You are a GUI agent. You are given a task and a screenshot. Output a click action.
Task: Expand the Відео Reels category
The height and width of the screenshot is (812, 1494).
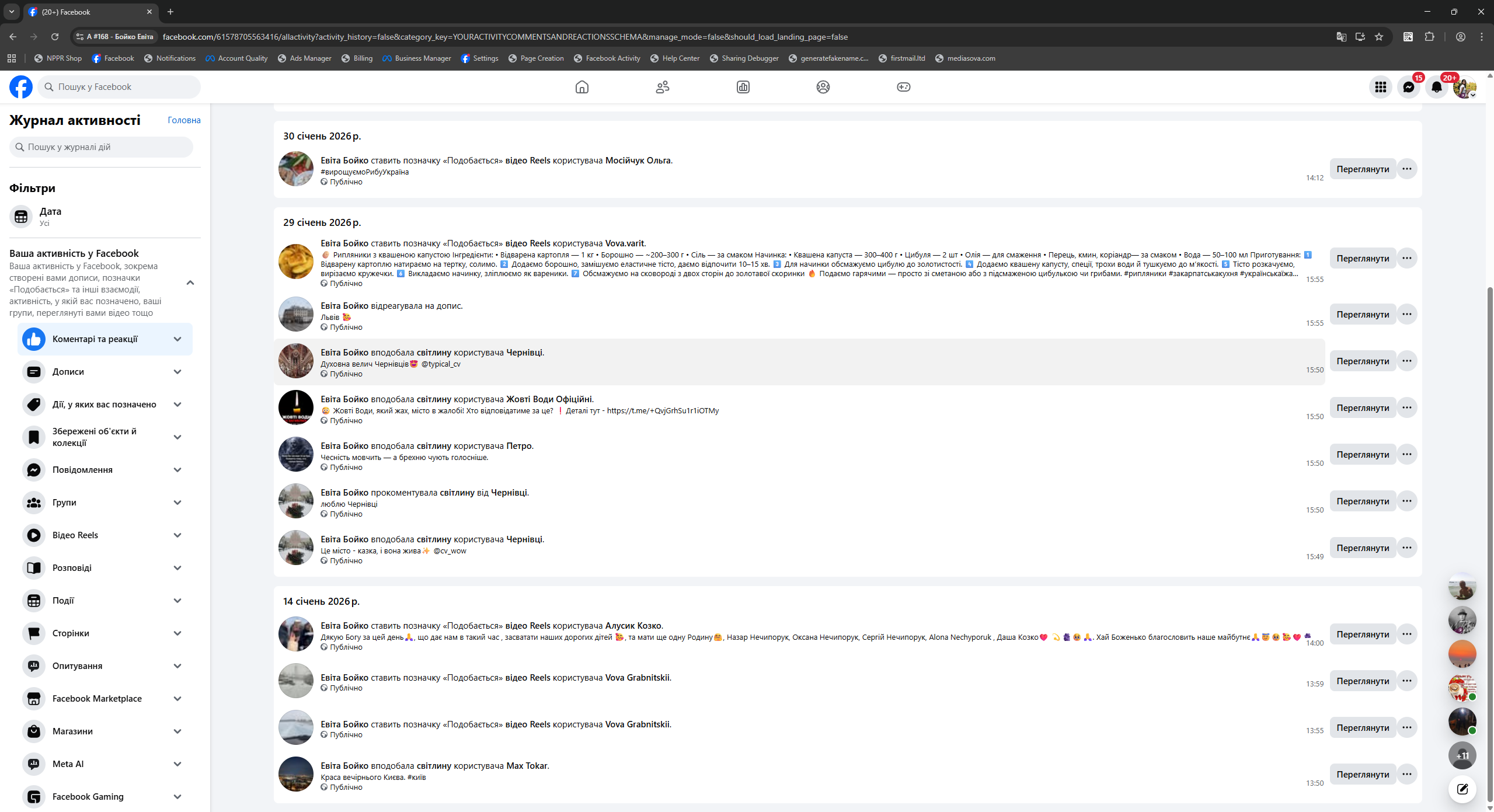(177, 535)
